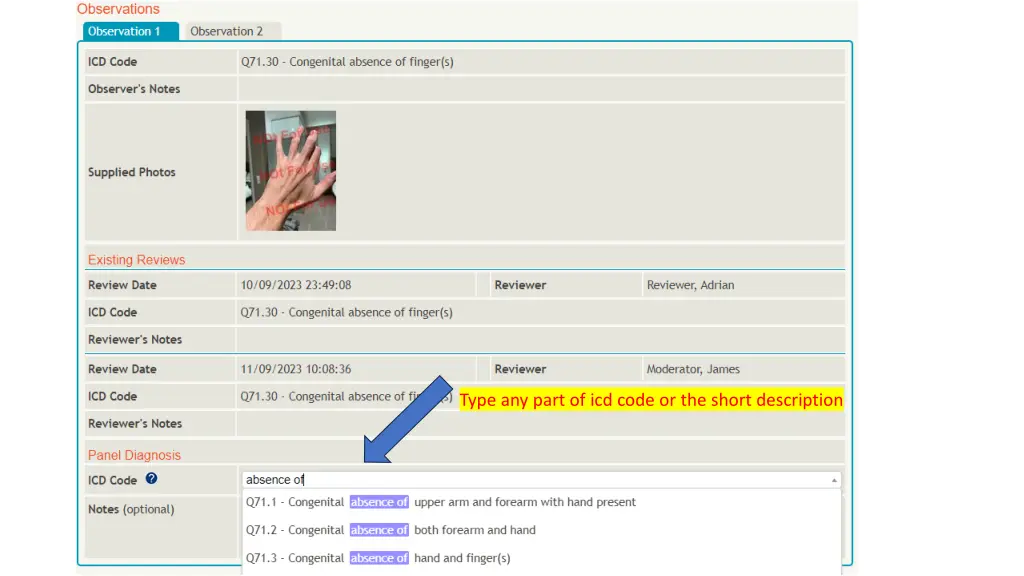Viewport: 1024px width, 576px height.
Task: Pick Q71.3 absence of hand and finger(s)
Action: click(x=378, y=558)
